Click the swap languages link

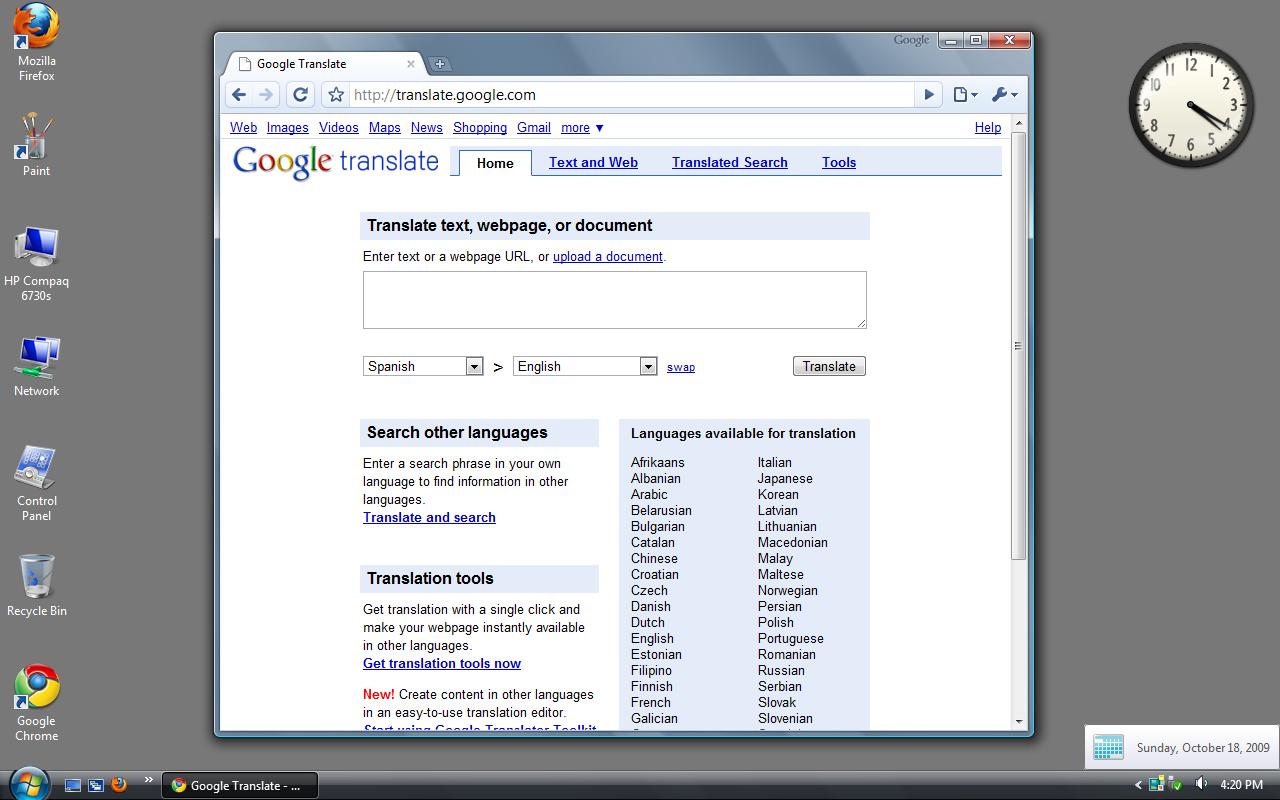(x=681, y=368)
